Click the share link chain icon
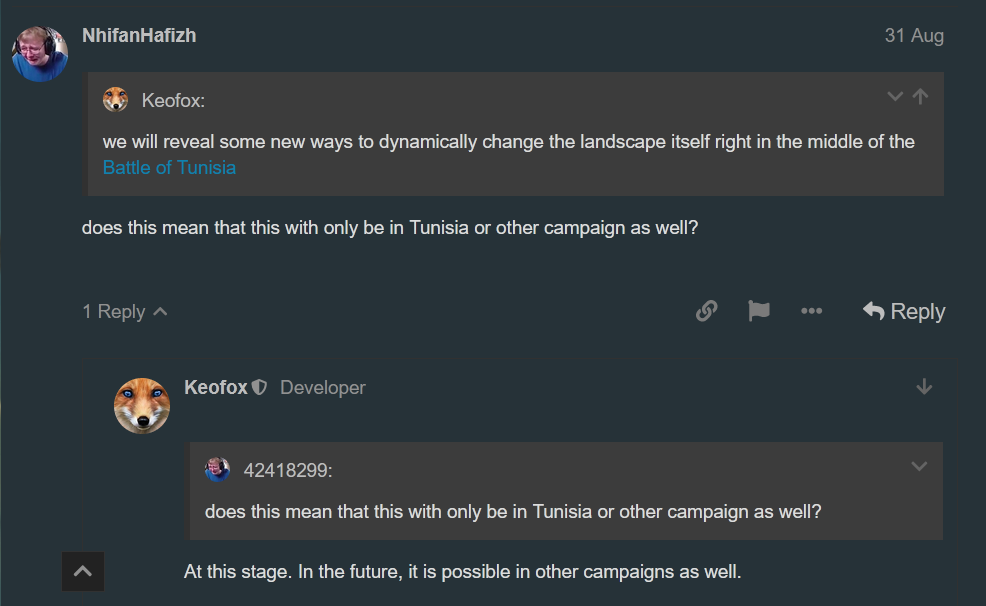Image resolution: width=986 pixels, height=606 pixels. coord(706,311)
